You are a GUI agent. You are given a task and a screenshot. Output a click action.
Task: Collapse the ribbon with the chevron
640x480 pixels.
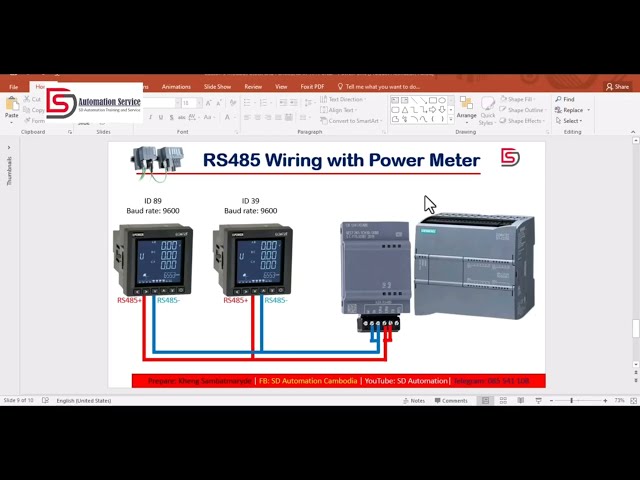(633, 132)
